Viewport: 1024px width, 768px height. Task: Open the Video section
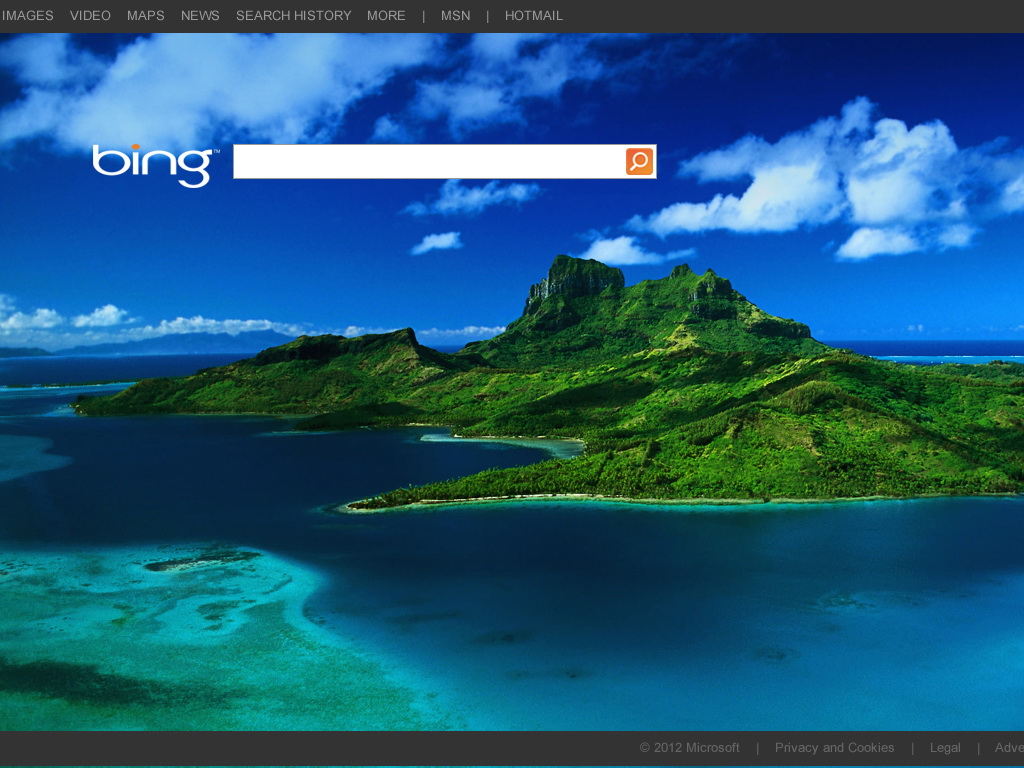click(x=90, y=16)
